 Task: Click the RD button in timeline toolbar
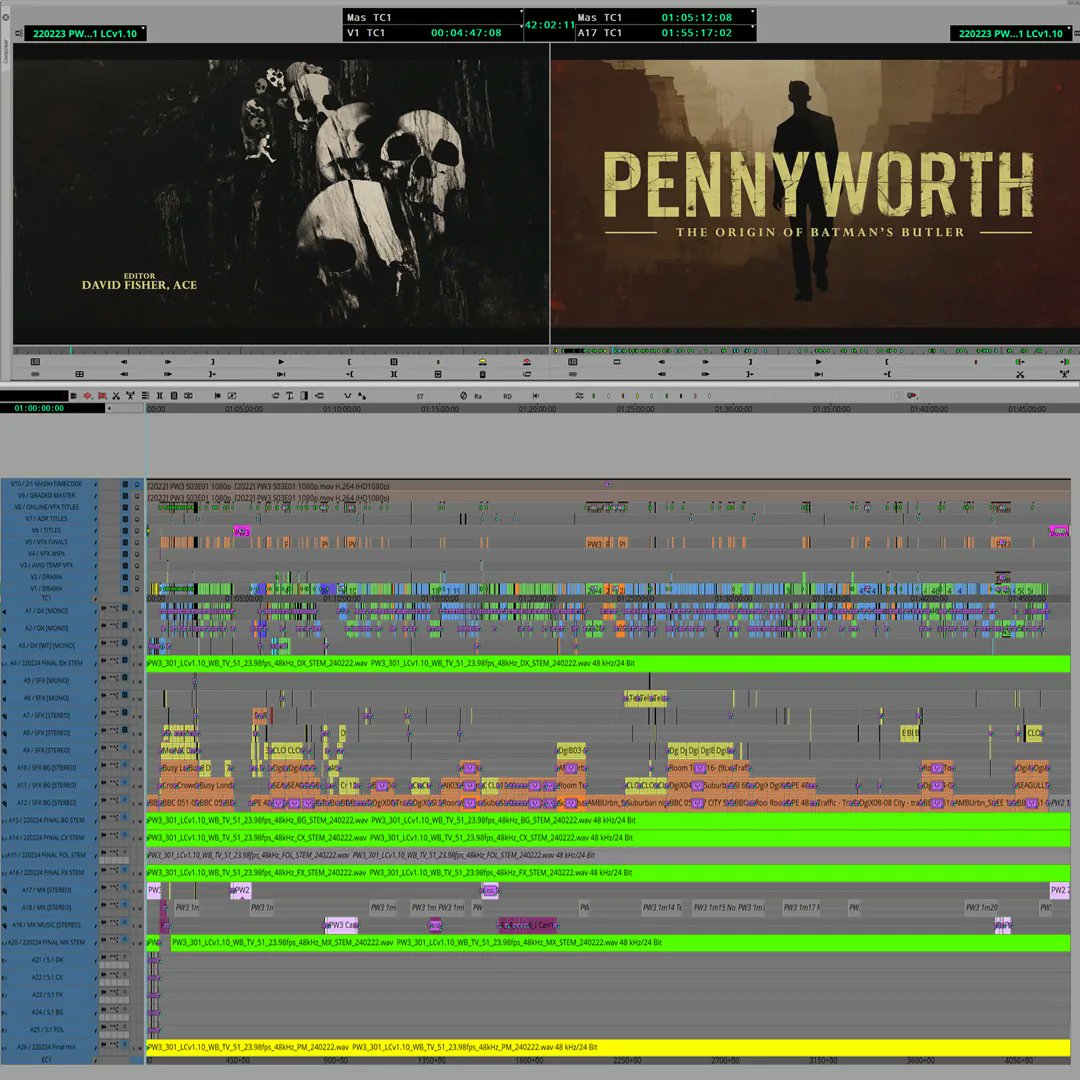(508, 396)
